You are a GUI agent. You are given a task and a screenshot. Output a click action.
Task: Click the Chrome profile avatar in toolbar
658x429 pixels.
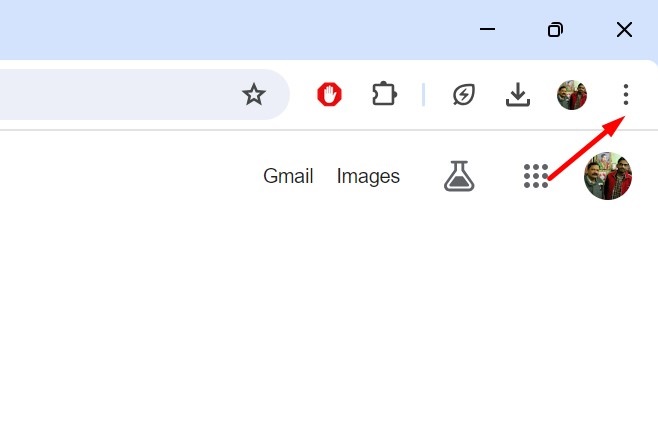coord(572,95)
